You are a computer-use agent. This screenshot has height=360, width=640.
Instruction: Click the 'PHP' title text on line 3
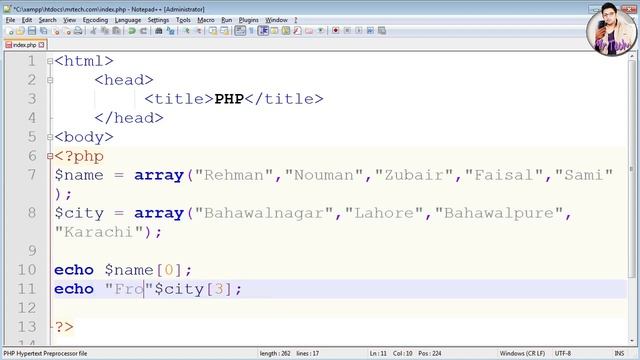[x=229, y=99]
